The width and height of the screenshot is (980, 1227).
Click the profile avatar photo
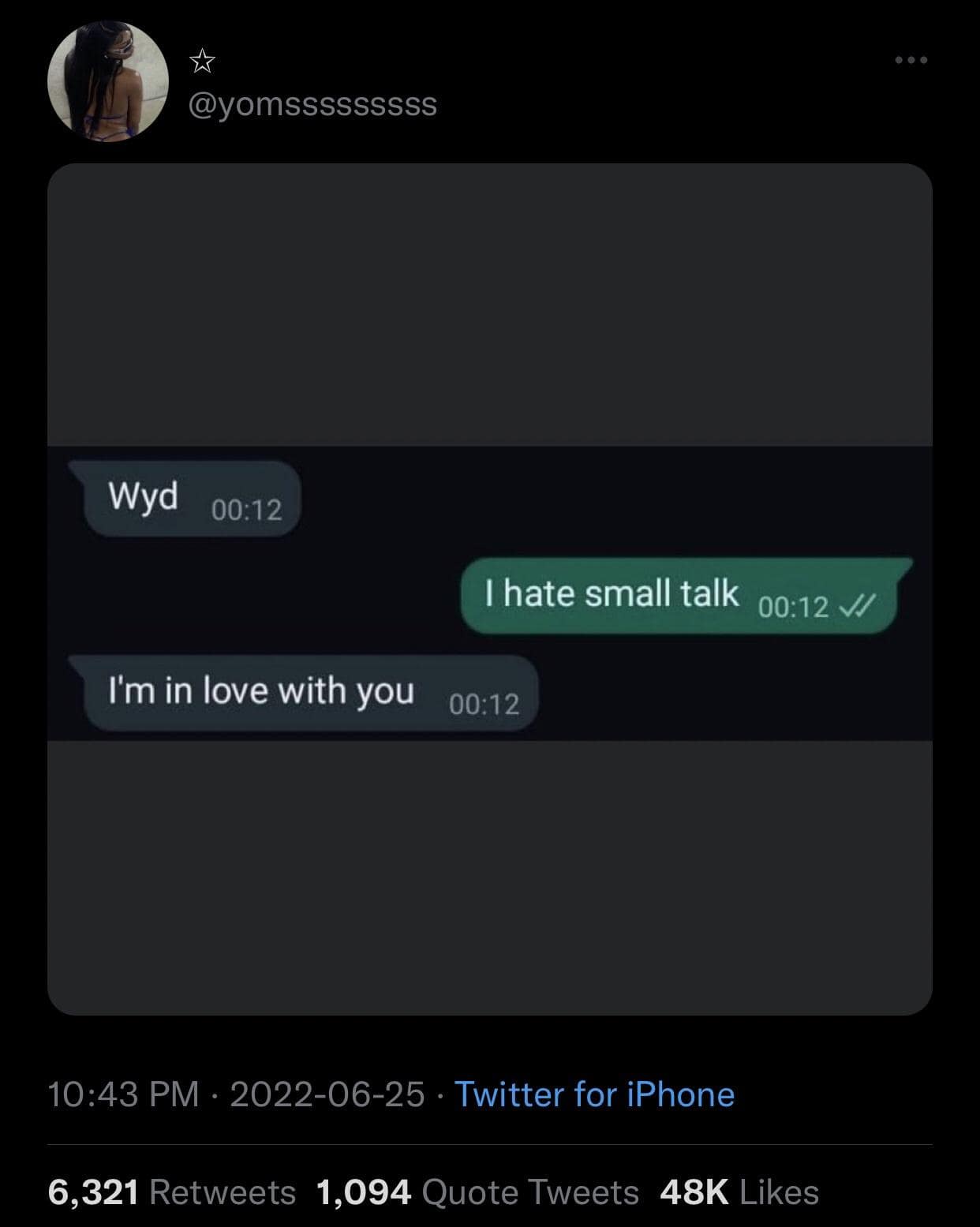click(x=108, y=81)
